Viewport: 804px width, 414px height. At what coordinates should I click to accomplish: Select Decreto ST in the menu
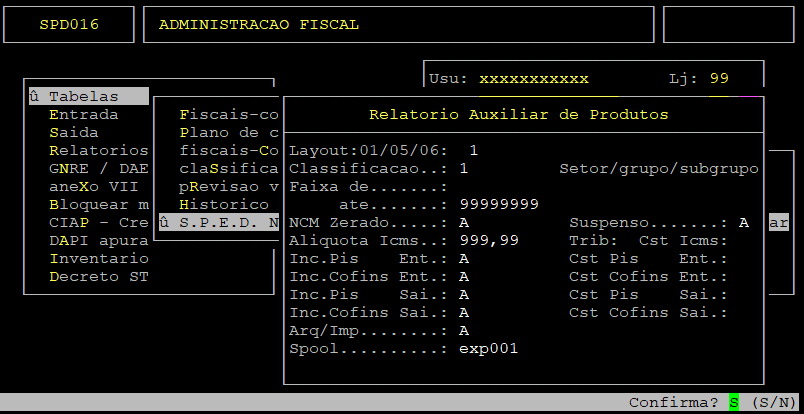tap(99, 277)
